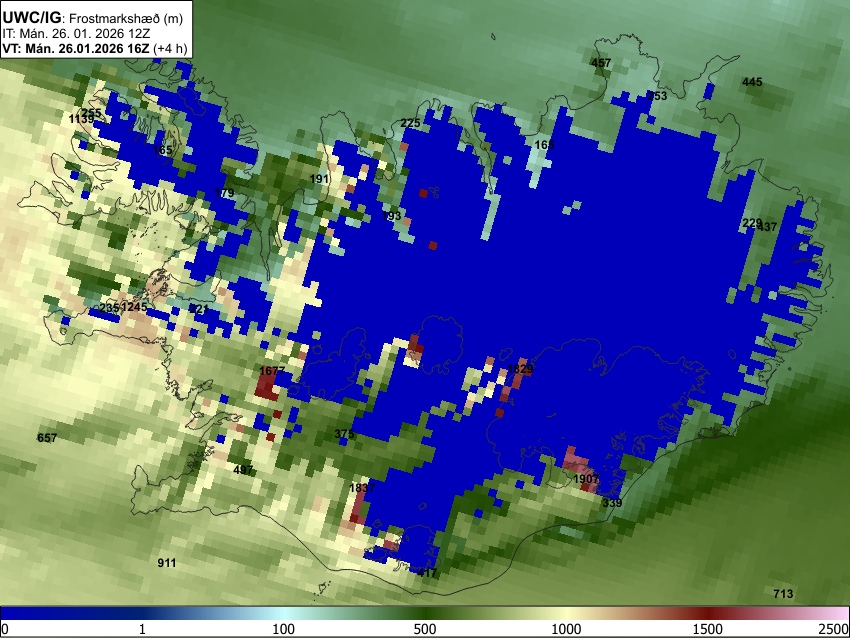Viewport: 850px width, 638px height.
Task: Click the map value 225
Action: (410, 123)
